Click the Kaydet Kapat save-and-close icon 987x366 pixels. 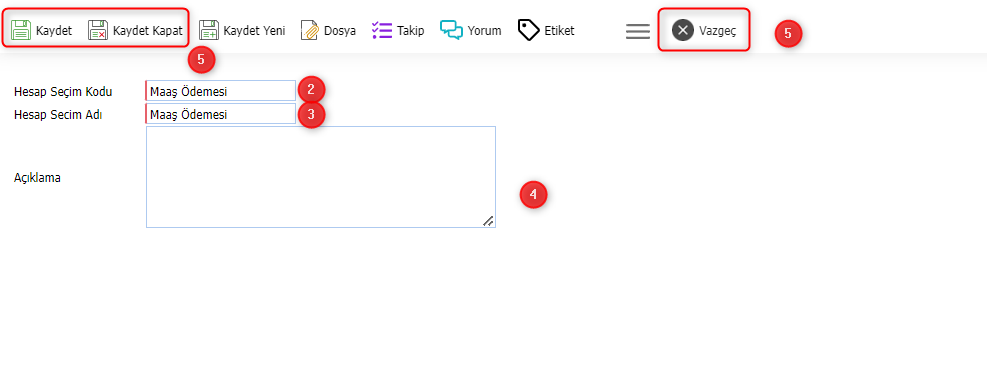point(98,30)
